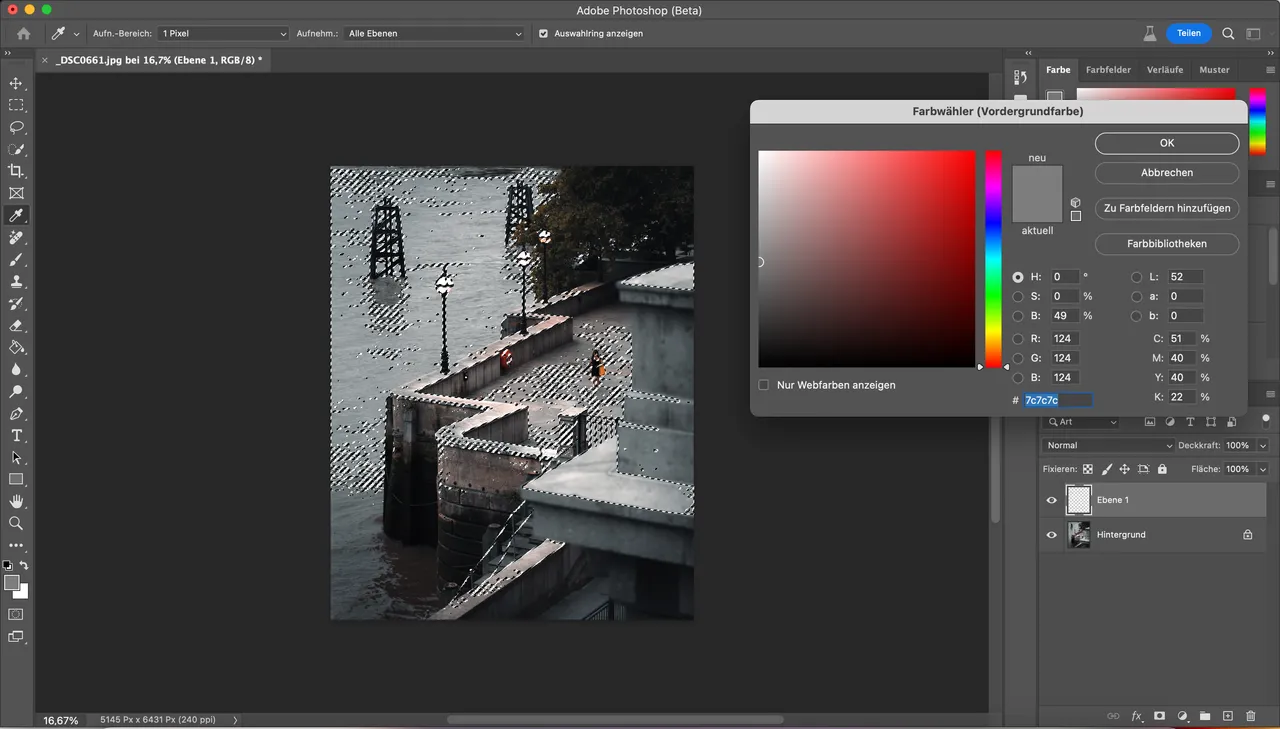This screenshot has height=729, width=1280.
Task: Enable Nur Webfarben anzeigen checkbox
Action: [x=764, y=385]
